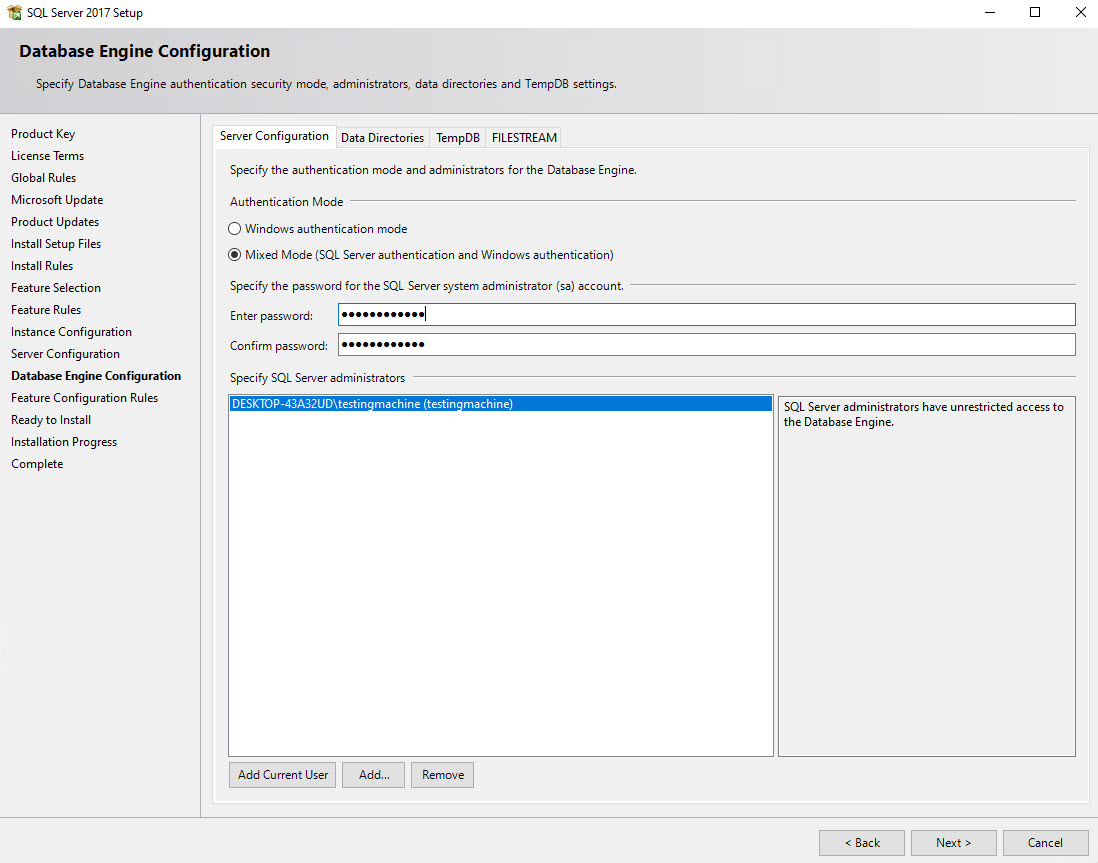Select Windows authentication mode radio button
1098x863 pixels.
(x=235, y=229)
